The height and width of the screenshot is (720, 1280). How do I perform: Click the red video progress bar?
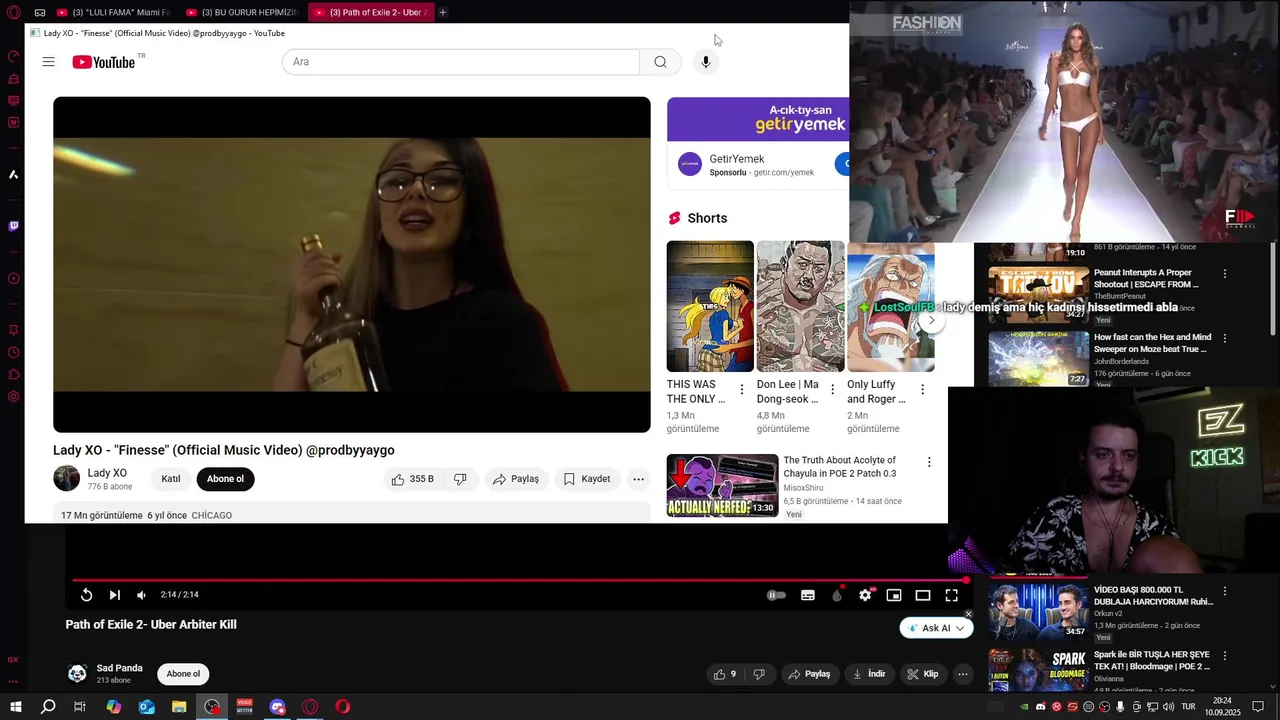[520, 579]
